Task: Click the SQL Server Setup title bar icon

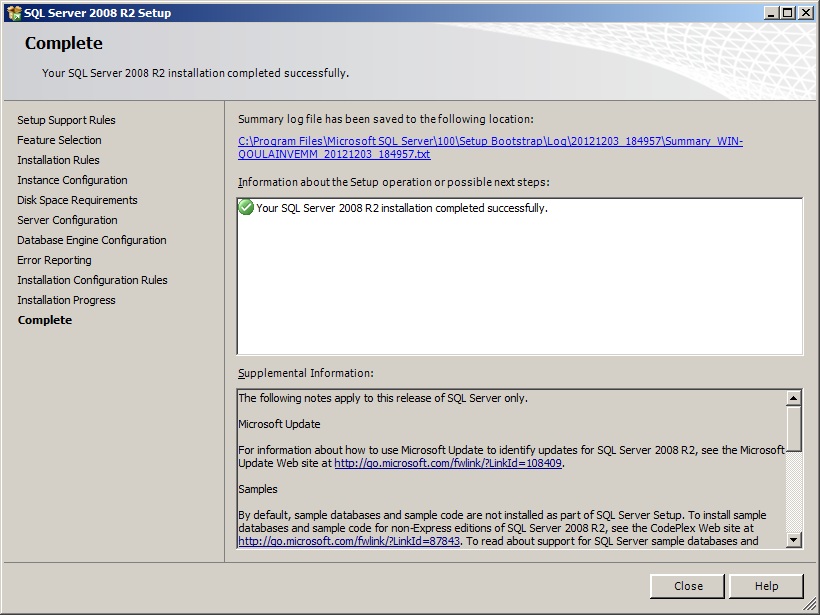Action: click(x=14, y=13)
